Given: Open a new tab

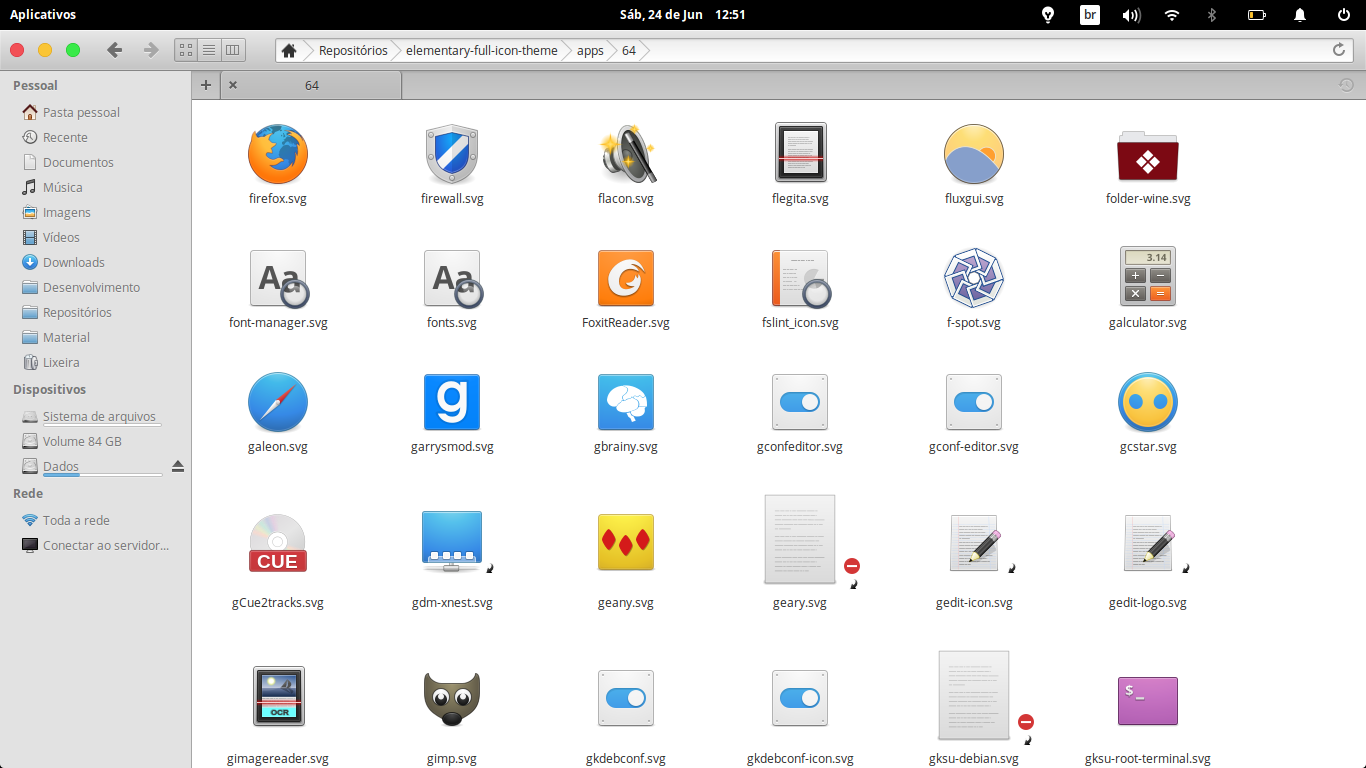Looking at the screenshot, I should (x=206, y=85).
